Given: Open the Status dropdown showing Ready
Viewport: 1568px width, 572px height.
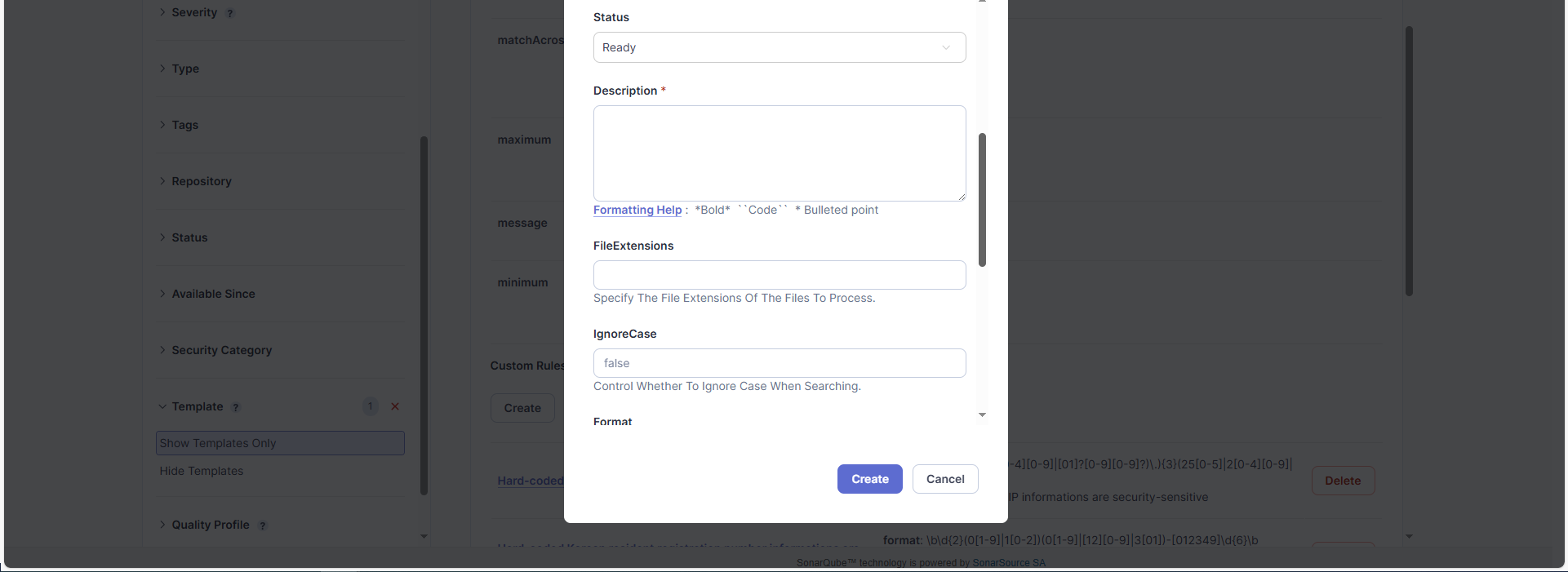Looking at the screenshot, I should pyautogui.click(x=780, y=47).
